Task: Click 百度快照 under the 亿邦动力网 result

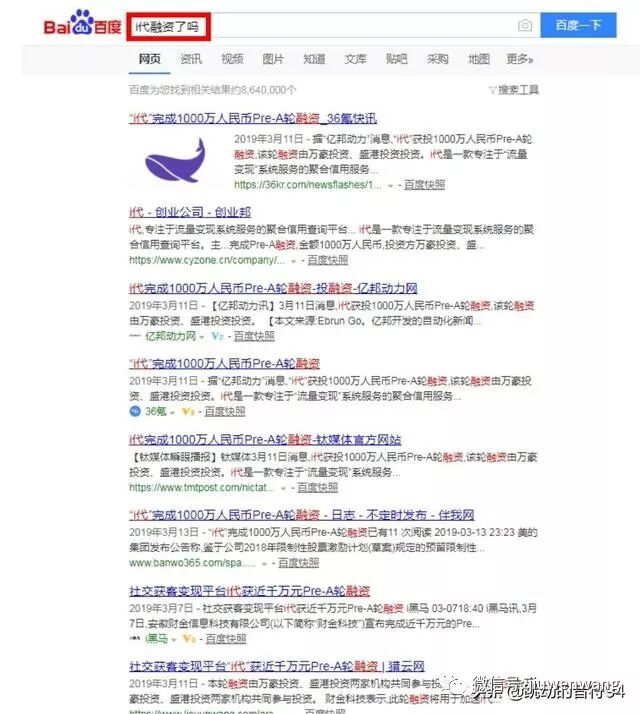Action: click(x=254, y=336)
